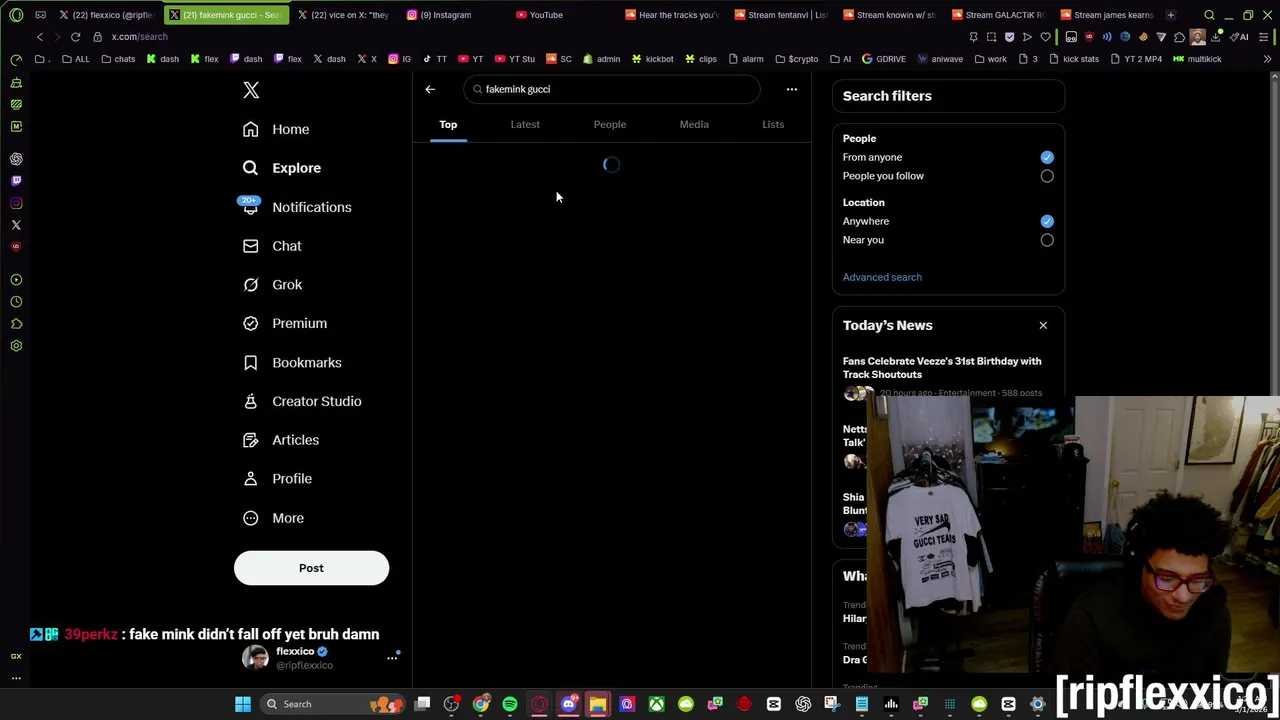1280x720 pixels.
Task: Switch to the Media results tab
Action: pos(694,125)
